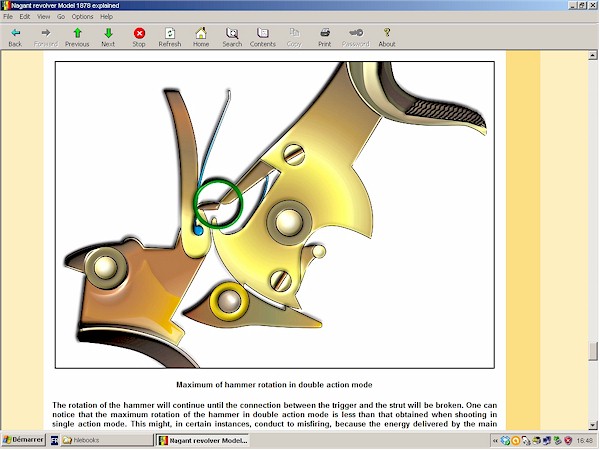Viewport: 600px width, 450px height.
Task: Go back with the Back arrow
Action: (x=15, y=38)
